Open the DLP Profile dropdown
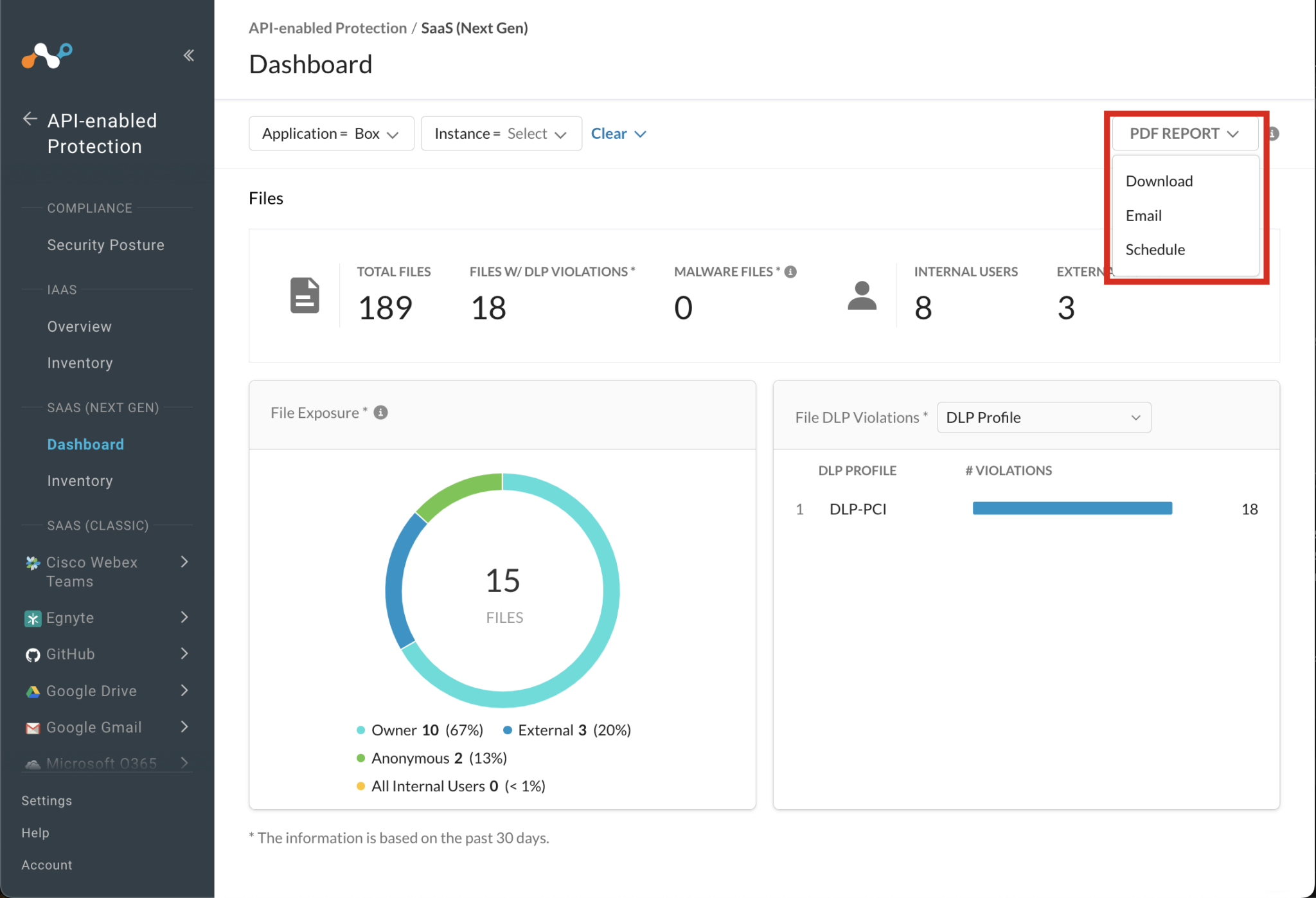Screen dimensions: 1316x898 coord(1044,417)
